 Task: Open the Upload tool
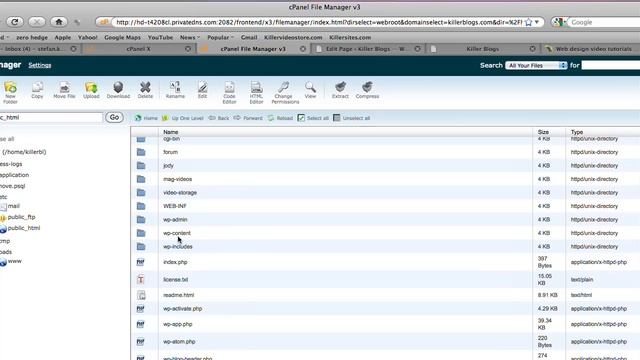[91, 90]
